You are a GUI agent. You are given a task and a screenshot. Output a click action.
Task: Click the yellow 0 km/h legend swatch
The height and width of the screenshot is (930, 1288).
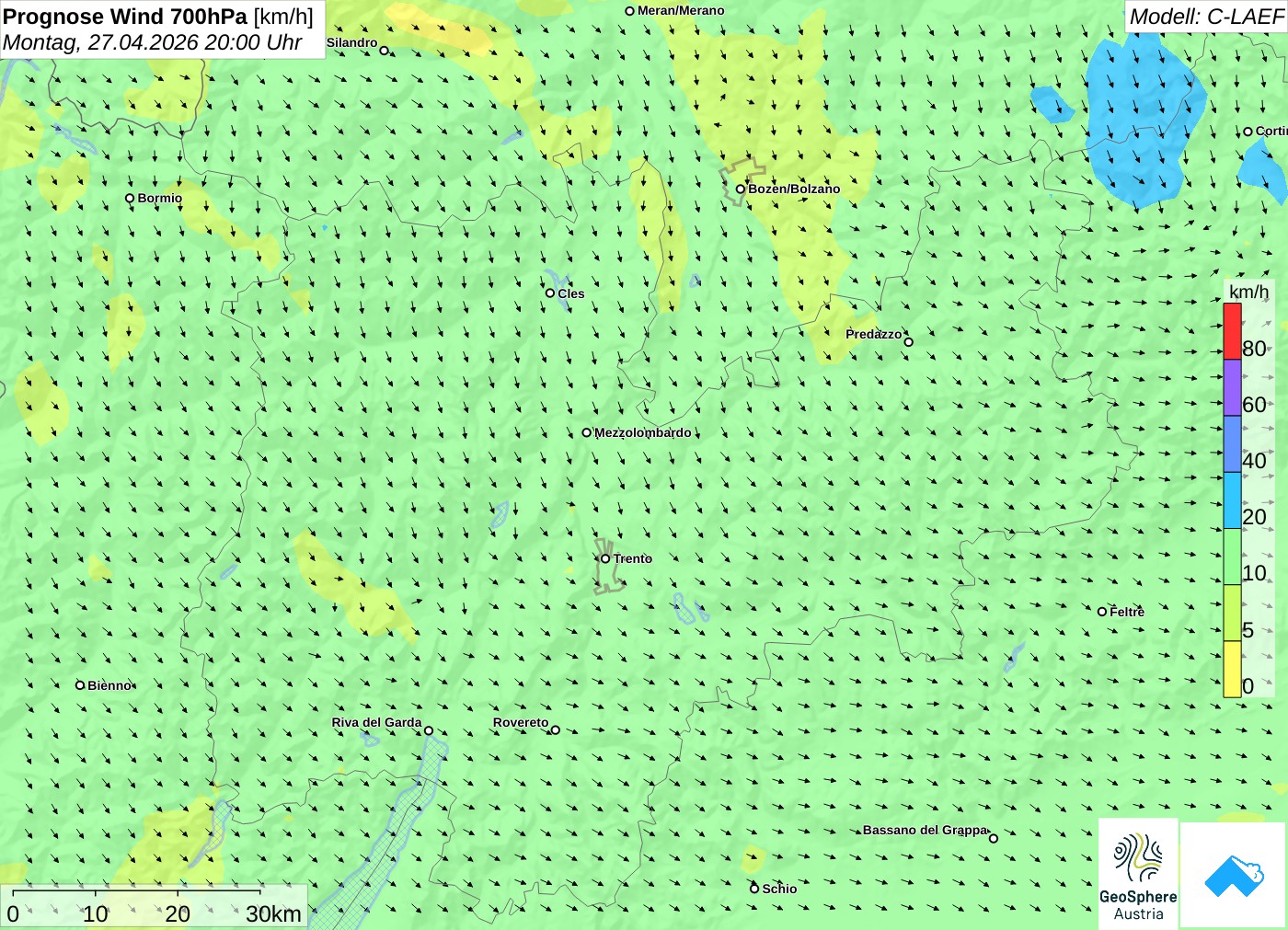(1232, 670)
